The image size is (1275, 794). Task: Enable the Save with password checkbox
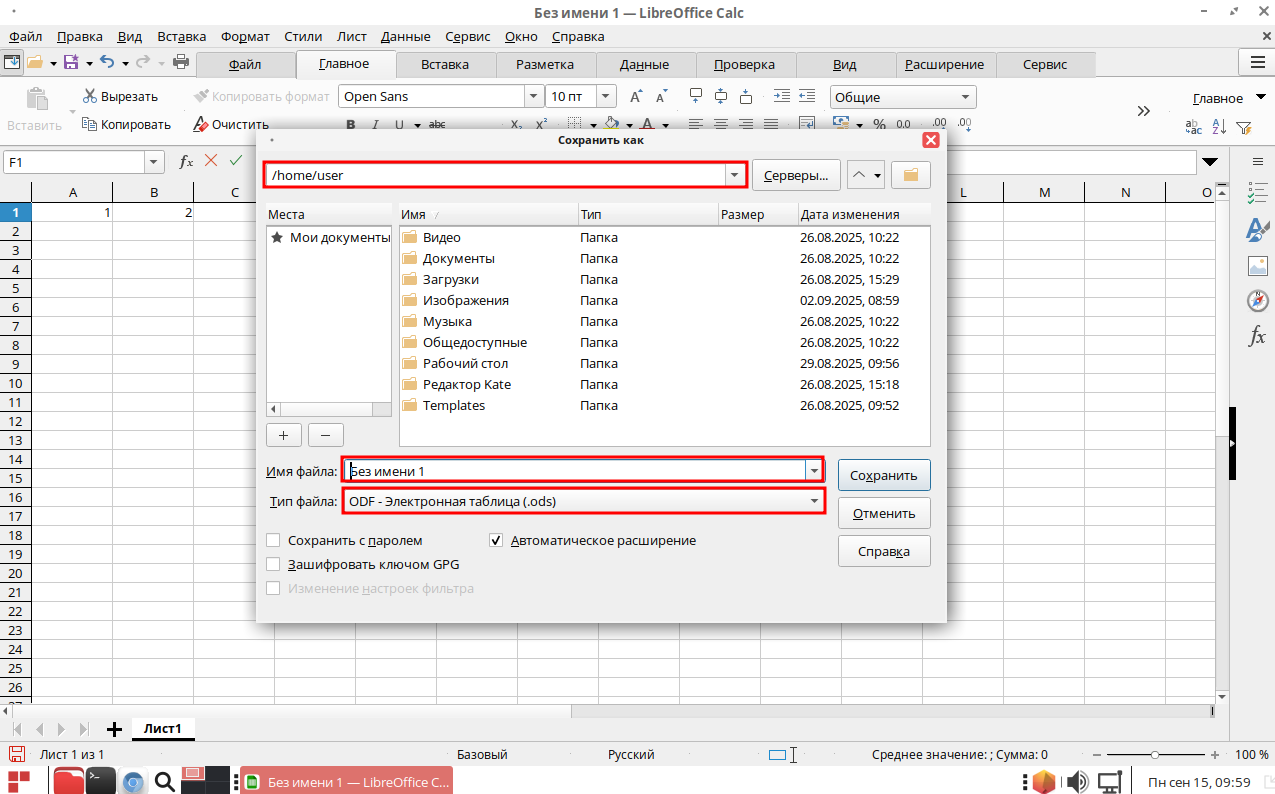coord(273,540)
